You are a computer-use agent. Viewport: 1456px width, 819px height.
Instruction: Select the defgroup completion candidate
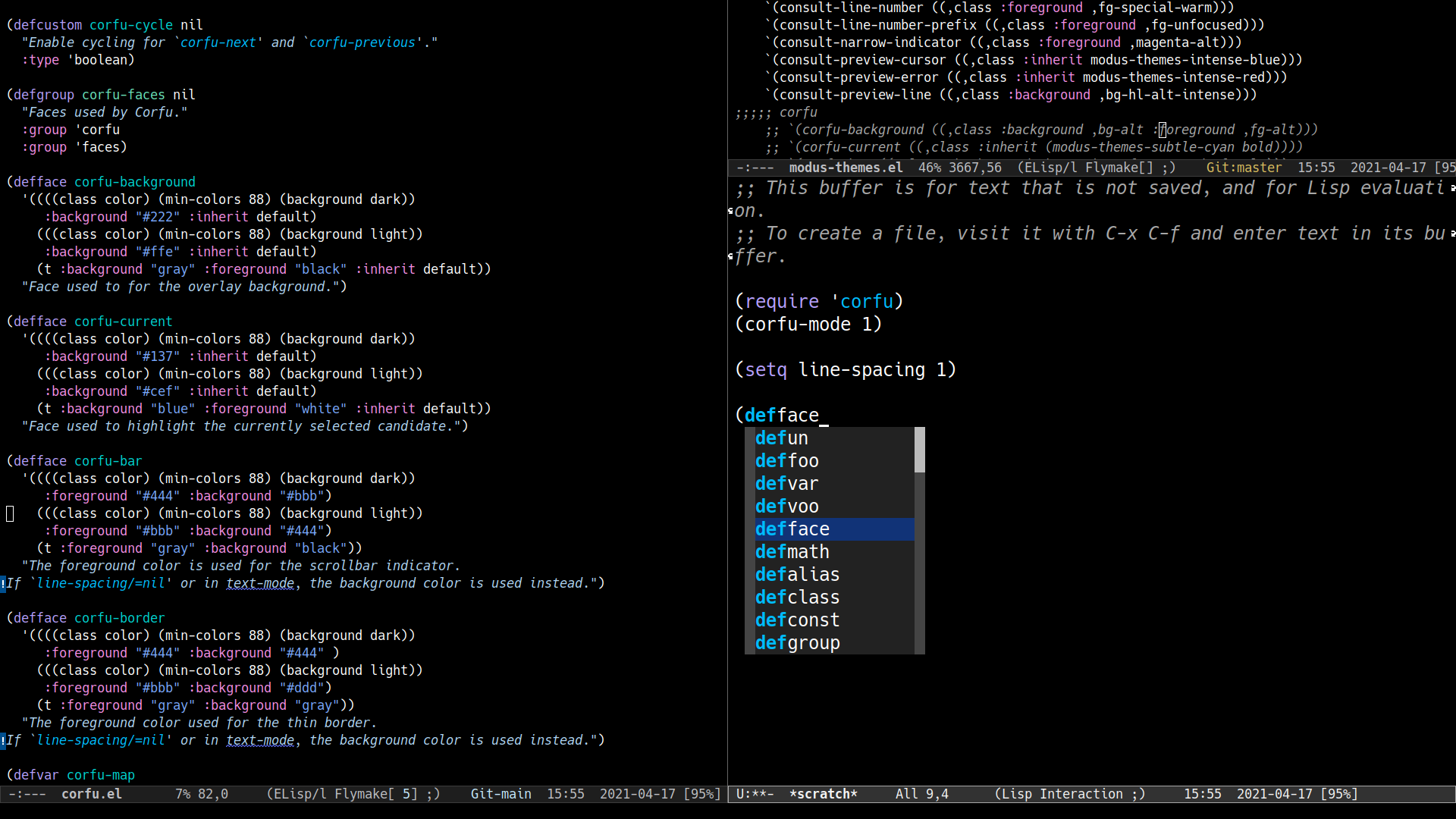(797, 642)
